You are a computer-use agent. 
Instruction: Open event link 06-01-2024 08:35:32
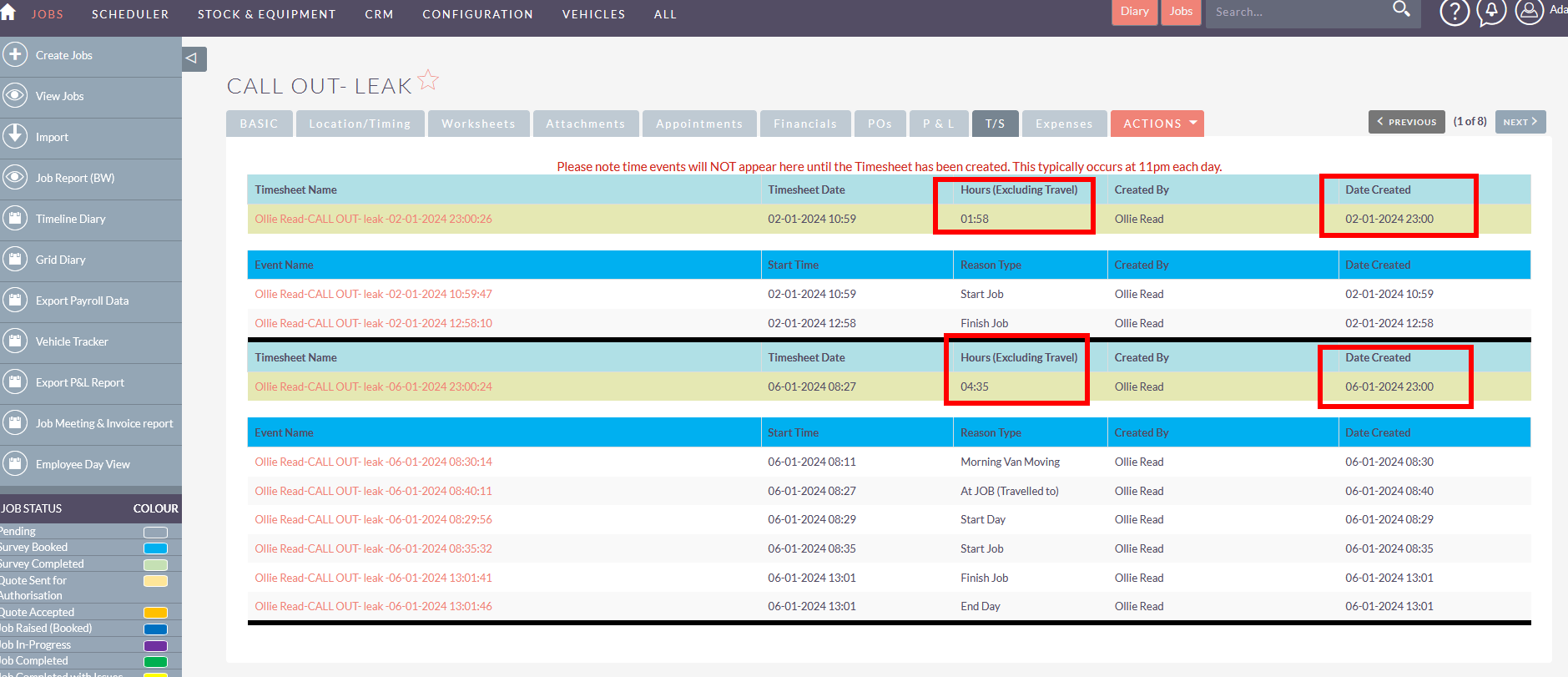tap(374, 548)
